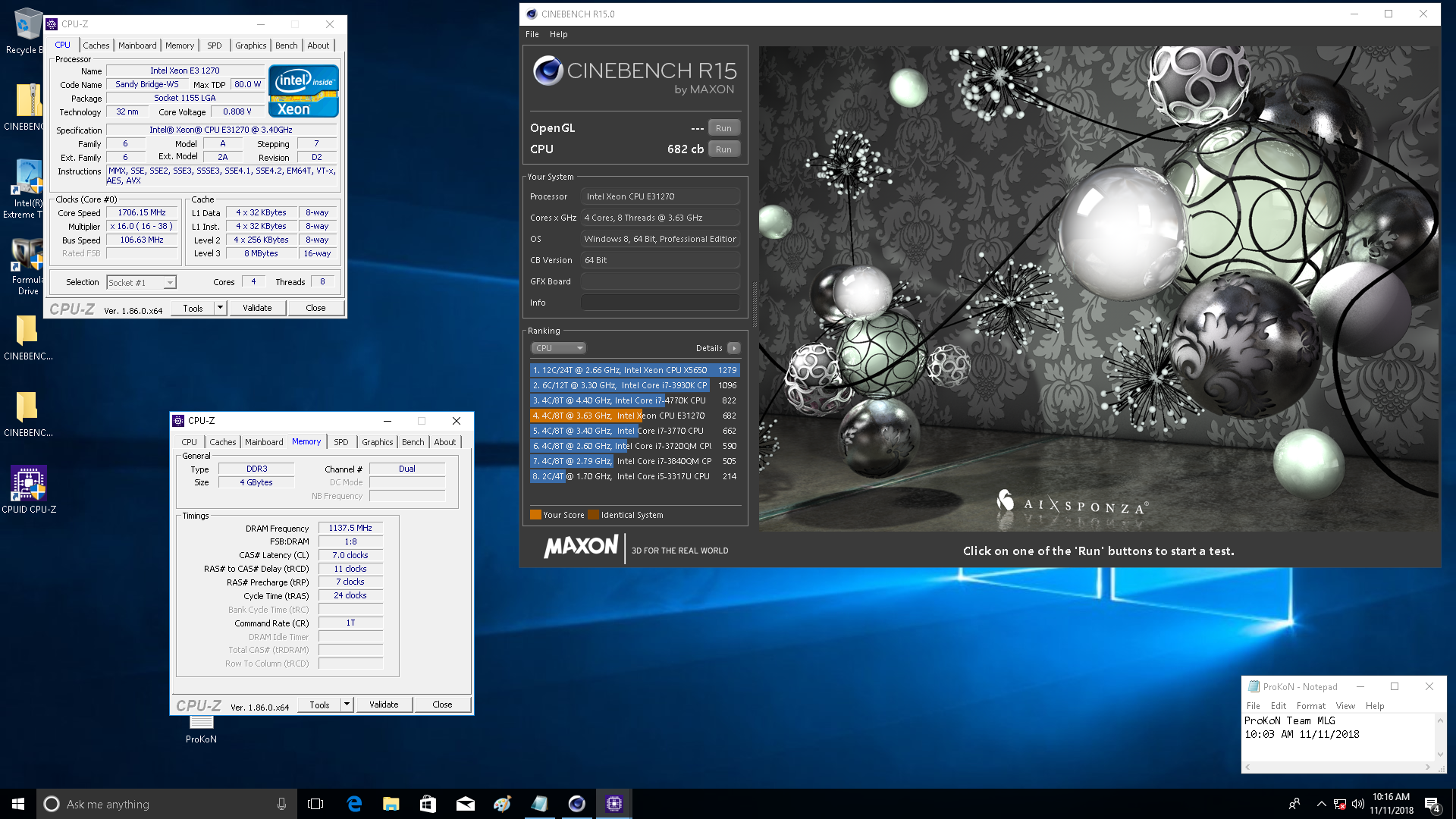Viewport: 1456px width, 819px height.
Task: Click Close in top CPU-Z window
Action: 315,308
